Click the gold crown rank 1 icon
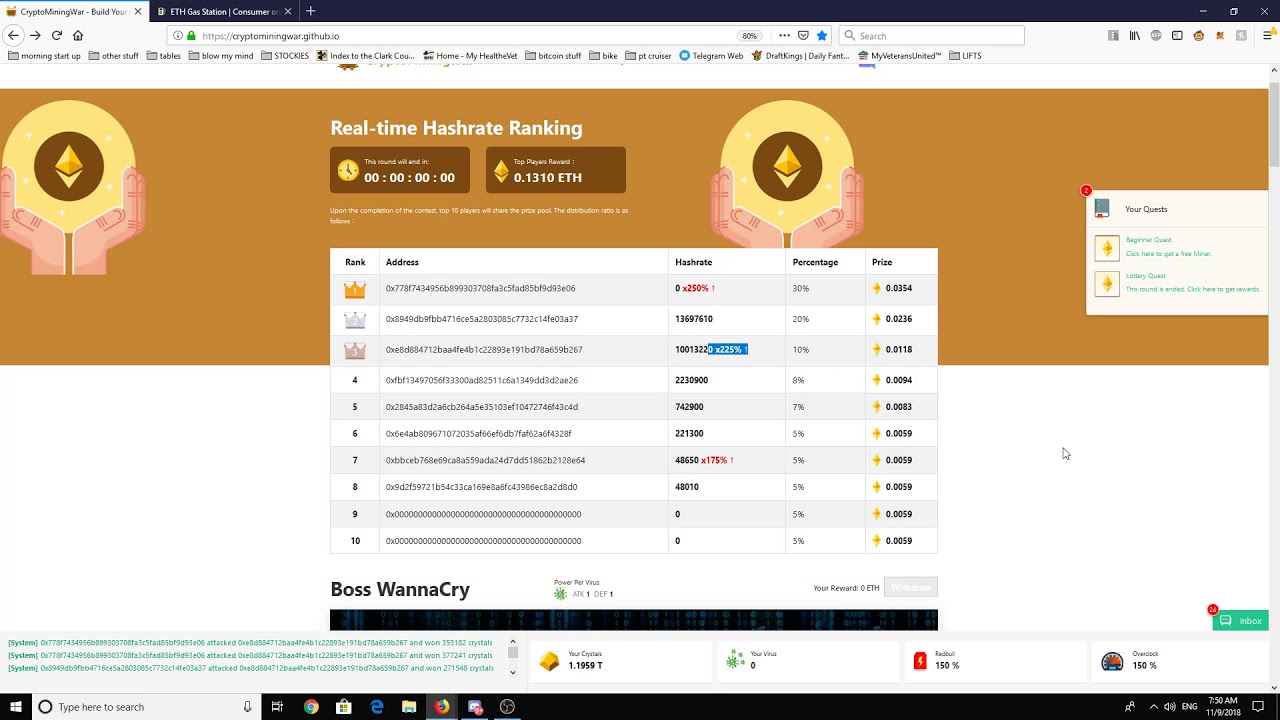Image resolution: width=1280 pixels, height=720 pixels. pos(355,289)
